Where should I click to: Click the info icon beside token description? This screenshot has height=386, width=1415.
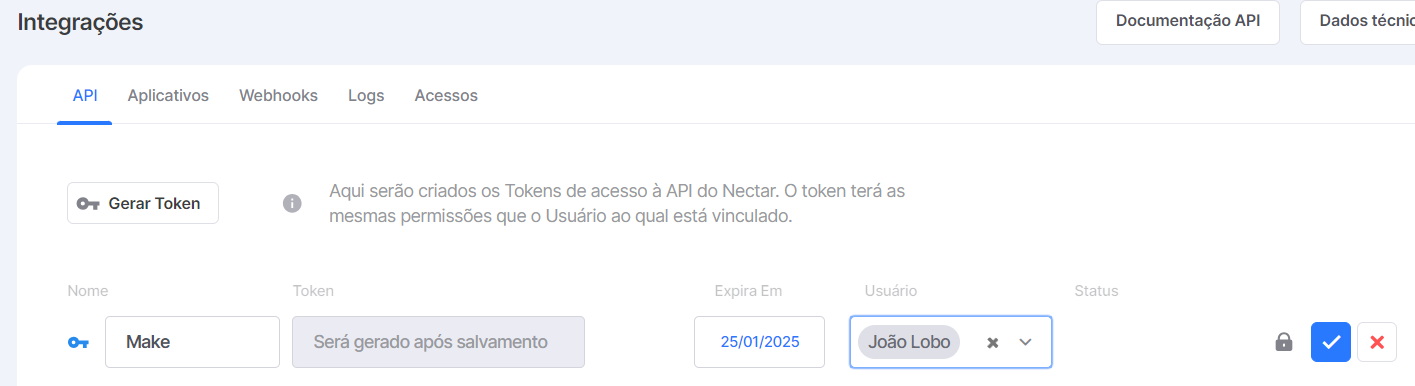[x=292, y=203]
